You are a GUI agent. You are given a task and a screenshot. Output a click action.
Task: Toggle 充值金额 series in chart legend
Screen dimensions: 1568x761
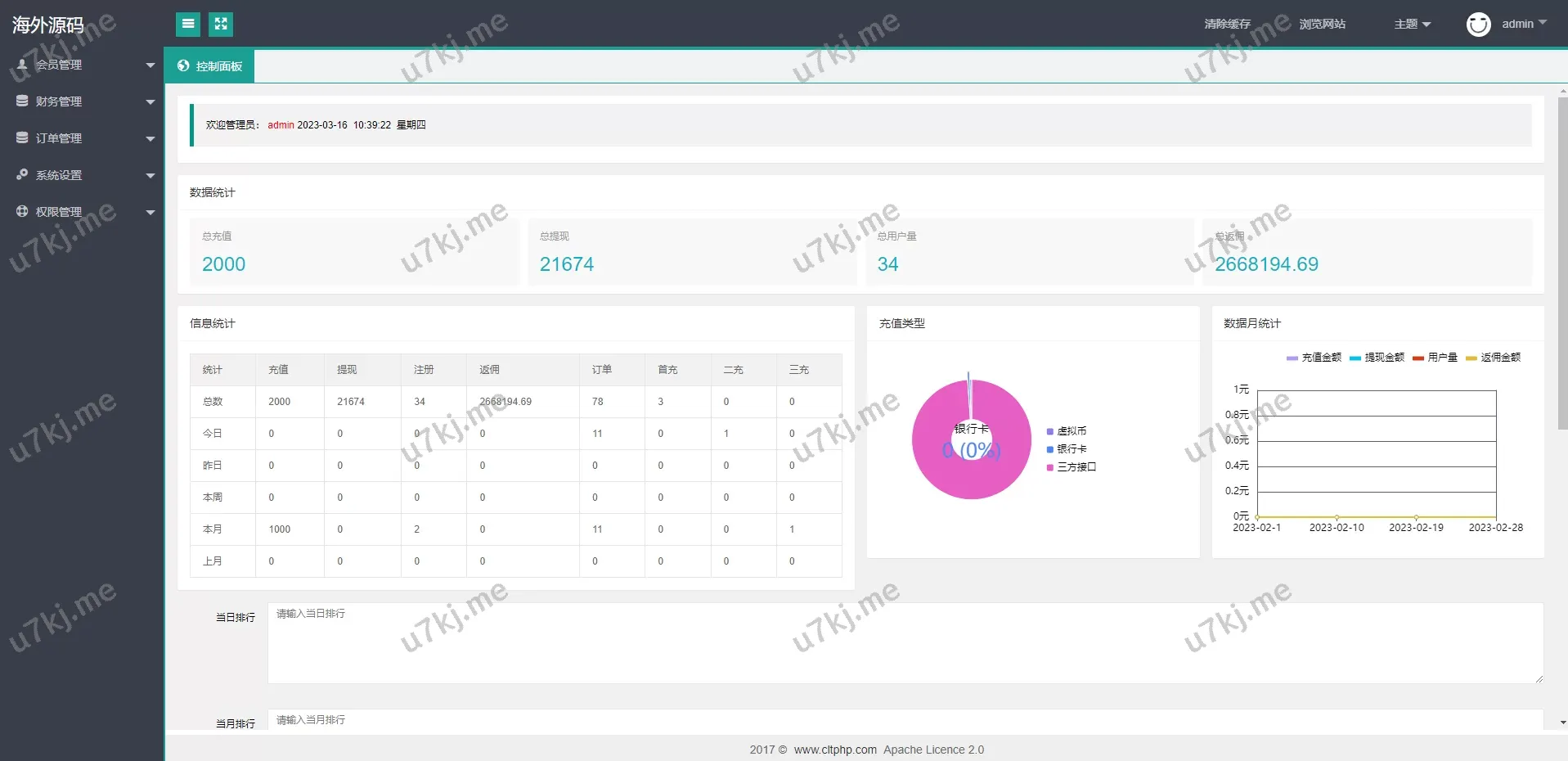tap(1314, 358)
